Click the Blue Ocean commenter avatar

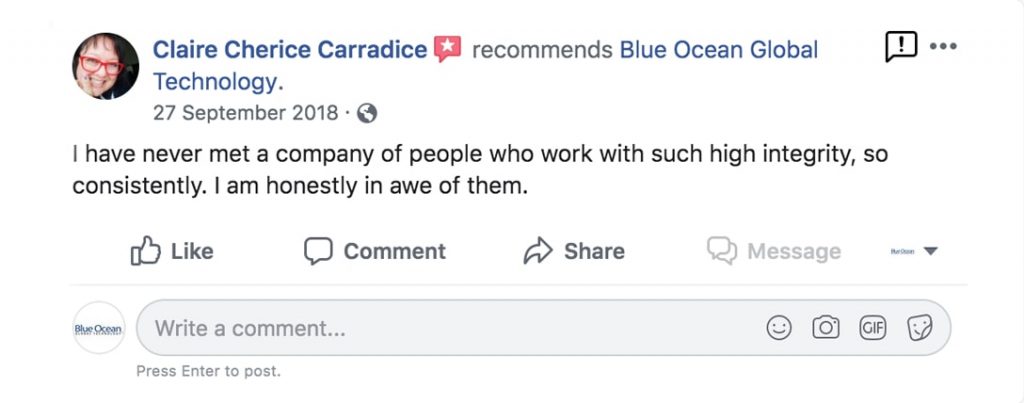(98, 328)
